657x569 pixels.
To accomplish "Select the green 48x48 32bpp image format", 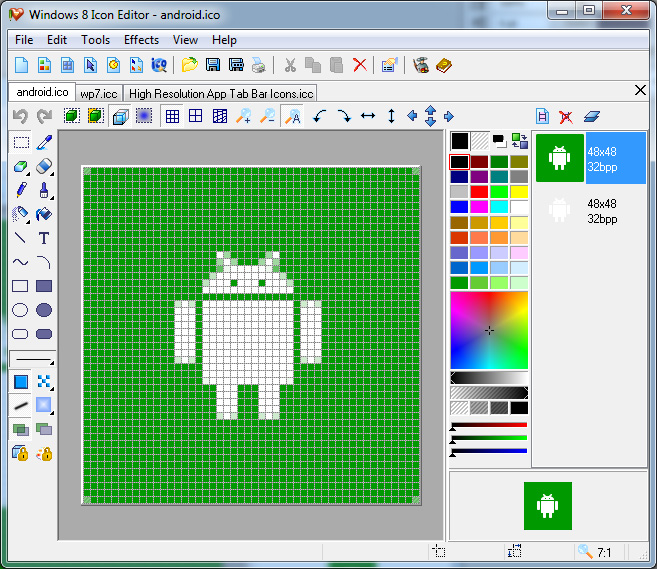I will pyautogui.click(x=591, y=158).
